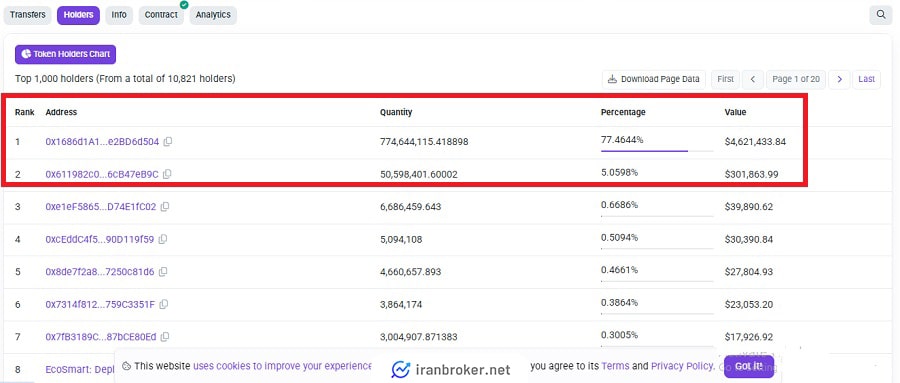Copy address 0x1686d1A1...e2BD6d504 via copy icon
This screenshot has width=900, height=383.
click(168, 141)
